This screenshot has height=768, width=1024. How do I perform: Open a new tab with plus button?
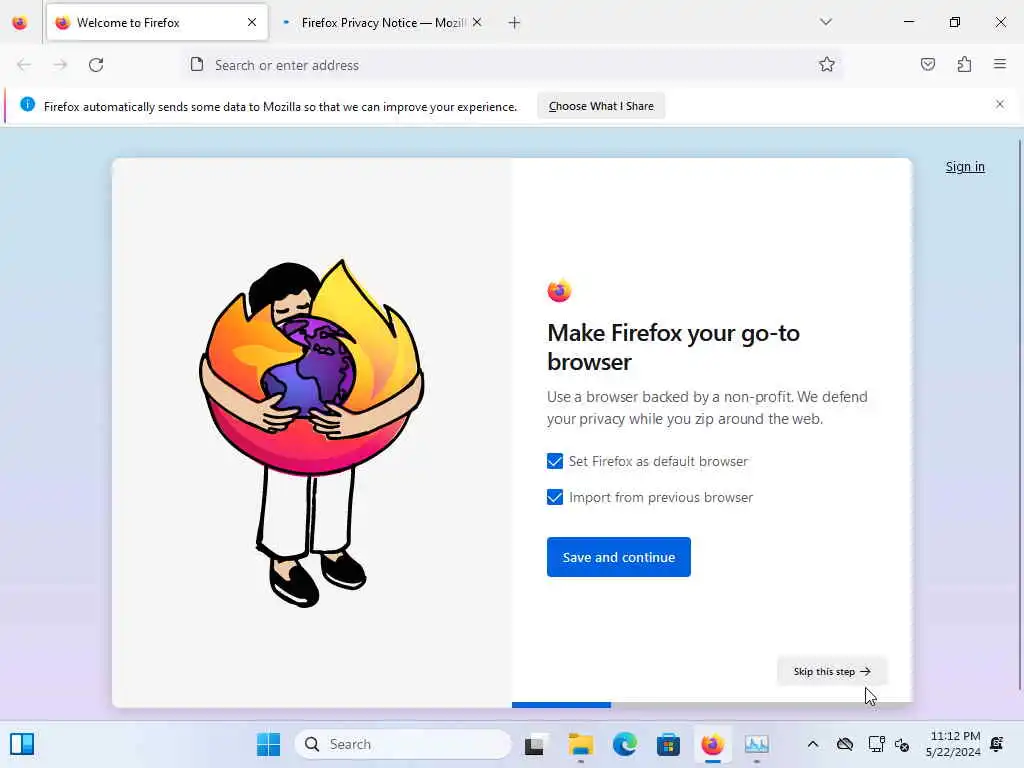(515, 23)
